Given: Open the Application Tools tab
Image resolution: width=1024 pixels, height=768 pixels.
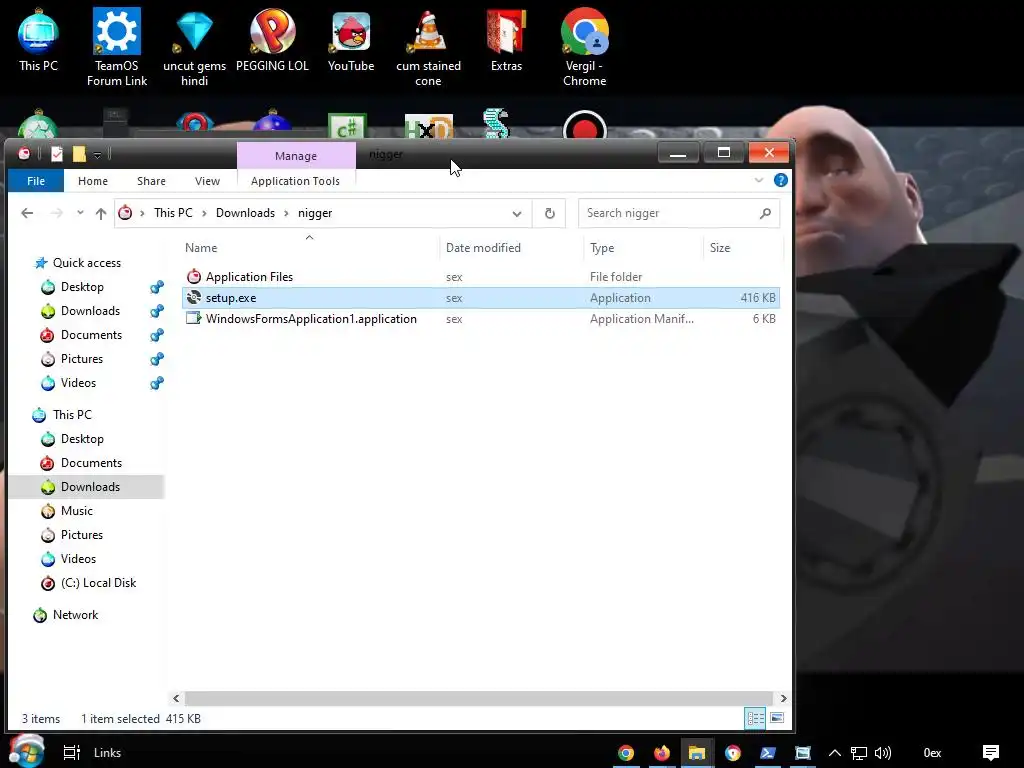Looking at the screenshot, I should pos(295,181).
